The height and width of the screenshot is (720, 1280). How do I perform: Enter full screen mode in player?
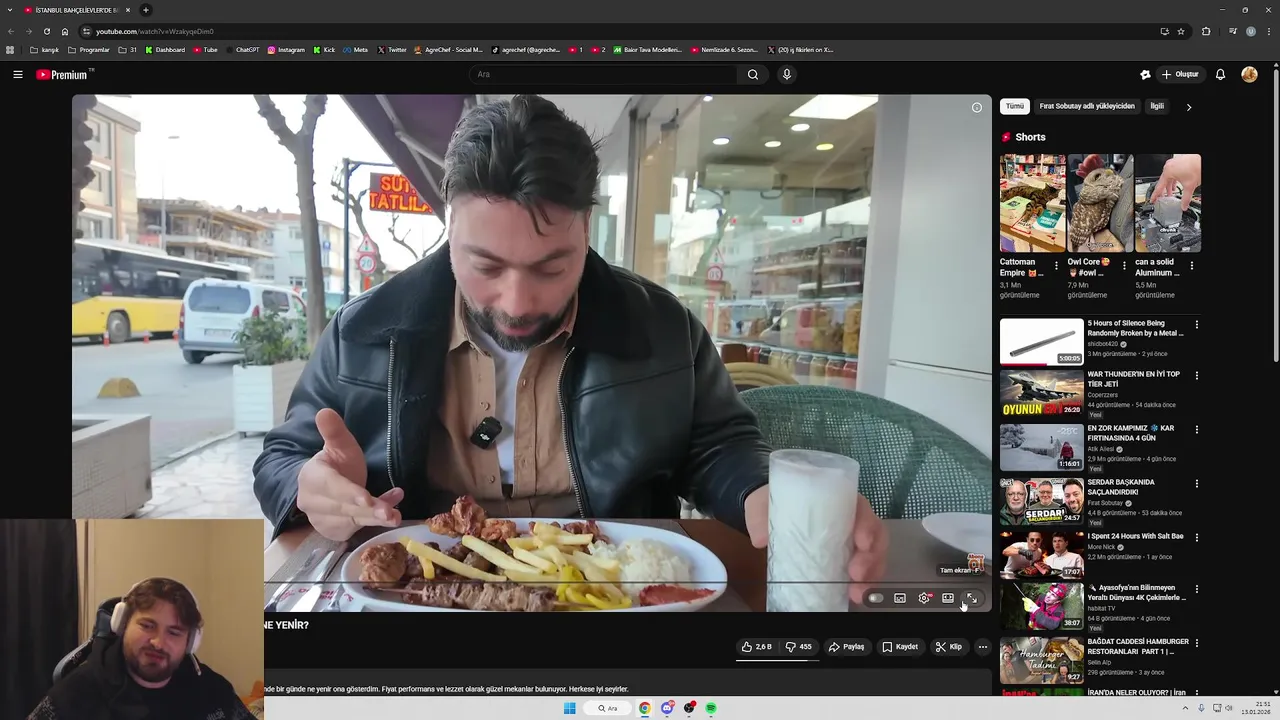tap(972, 598)
